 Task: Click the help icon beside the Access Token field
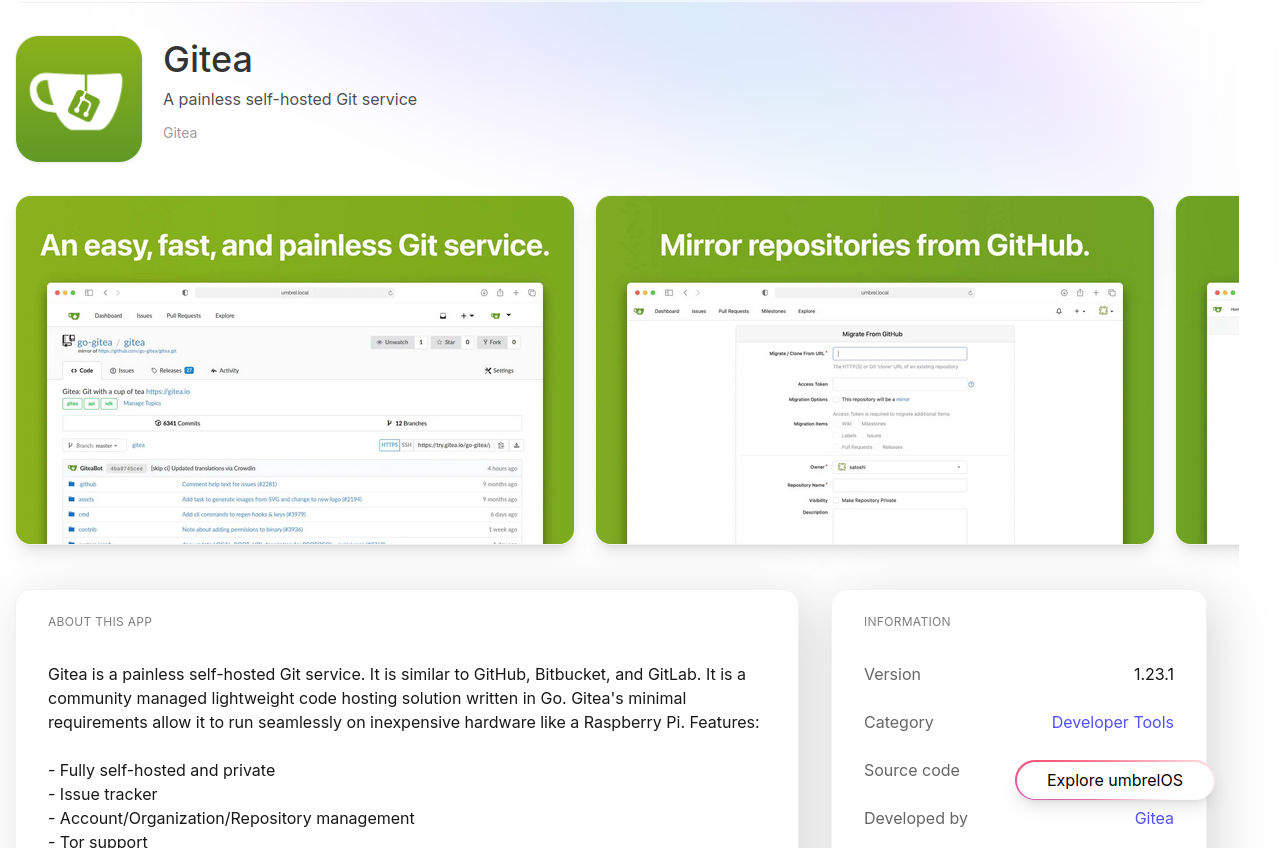tap(971, 384)
